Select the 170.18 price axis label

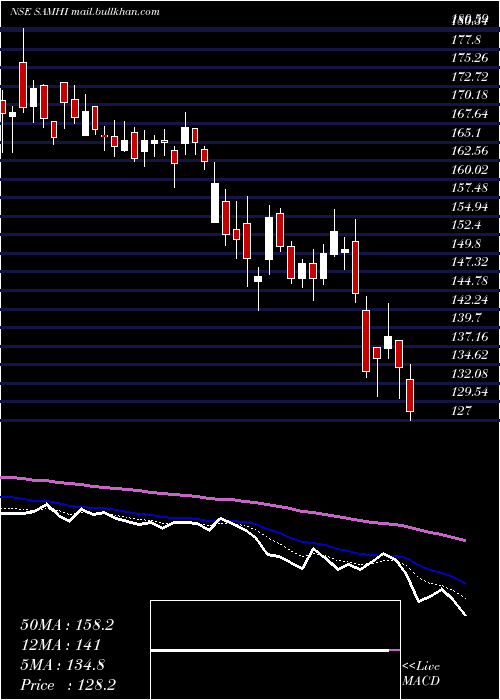coord(469,95)
